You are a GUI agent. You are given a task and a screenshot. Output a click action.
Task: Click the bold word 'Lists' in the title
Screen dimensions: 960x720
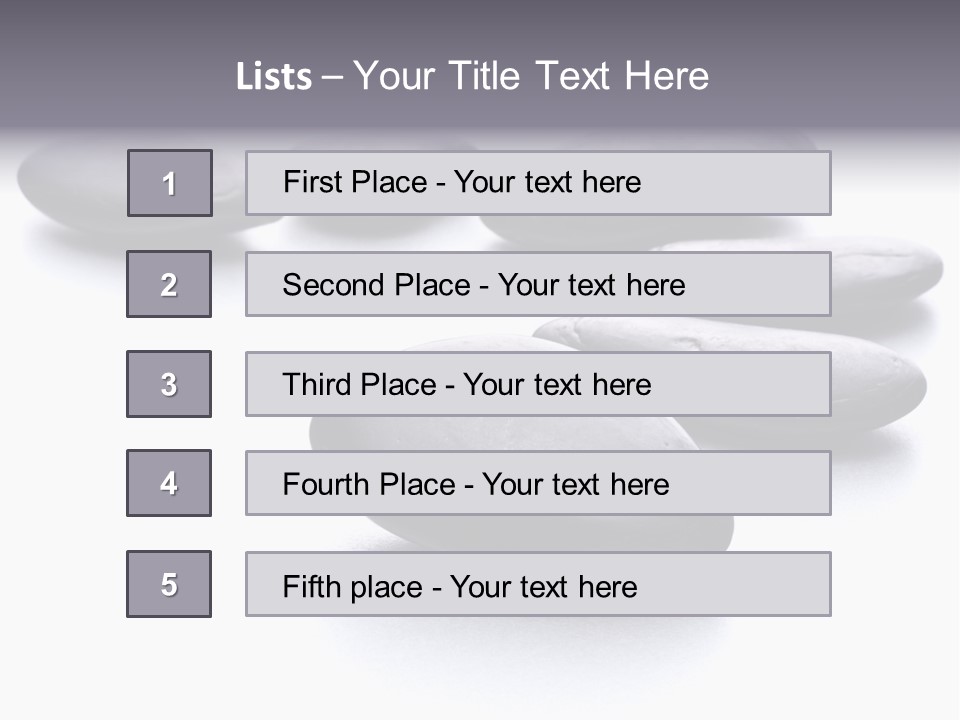274,76
